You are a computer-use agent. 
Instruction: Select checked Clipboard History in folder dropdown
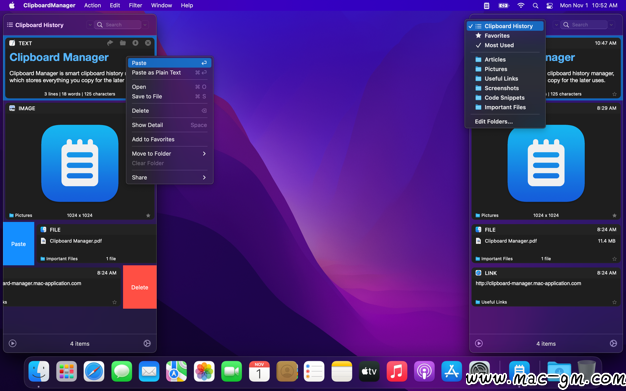coord(505,26)
